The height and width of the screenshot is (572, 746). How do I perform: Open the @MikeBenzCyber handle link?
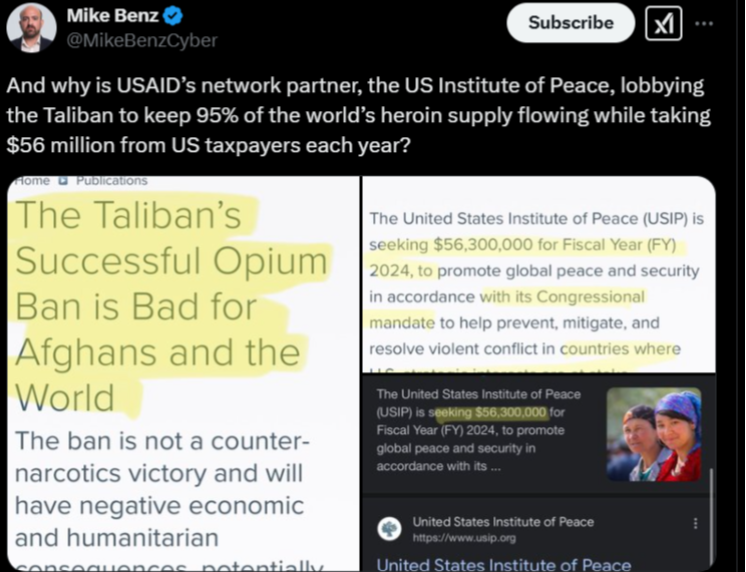click(x=142, y=40)
